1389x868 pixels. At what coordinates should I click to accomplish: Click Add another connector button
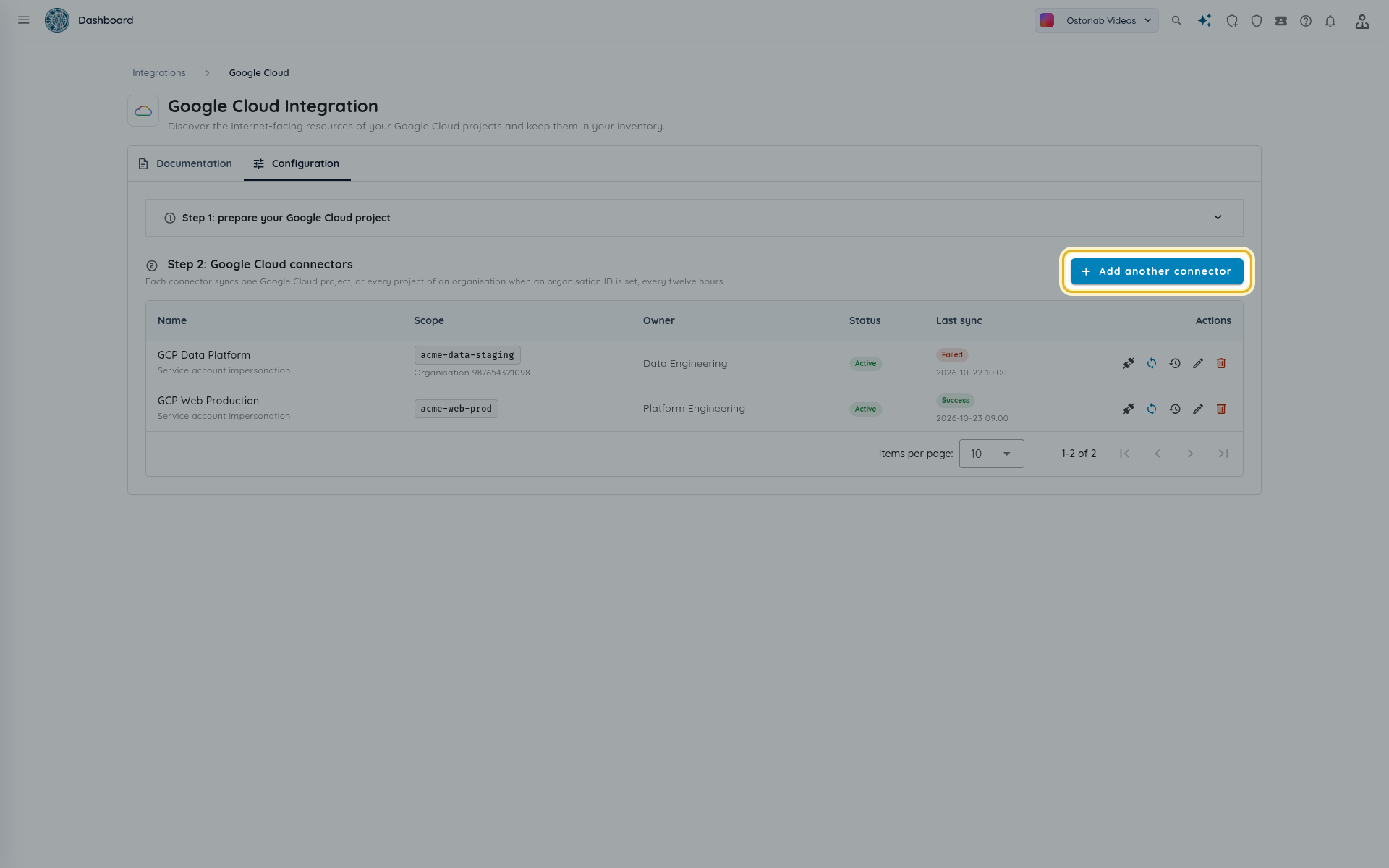pos(1157,271)
